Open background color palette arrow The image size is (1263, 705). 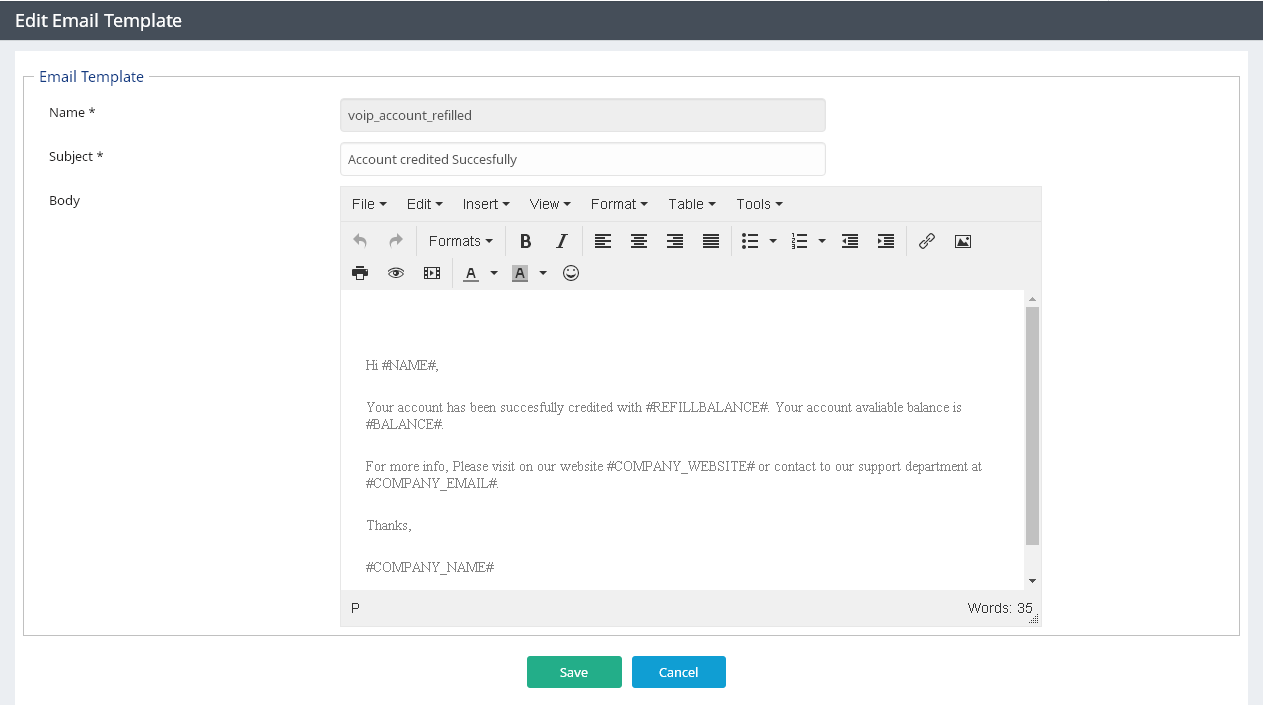coord(543,273)
